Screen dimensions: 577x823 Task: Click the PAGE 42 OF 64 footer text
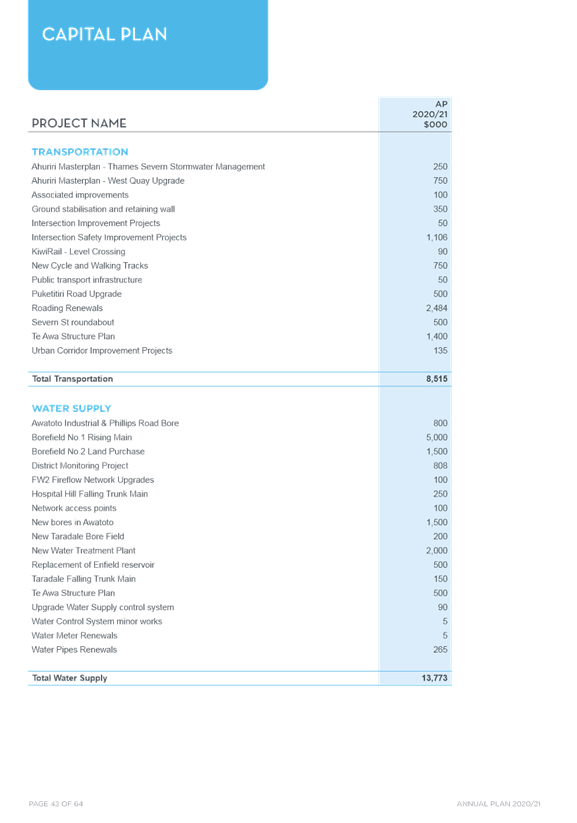[56, 804]
